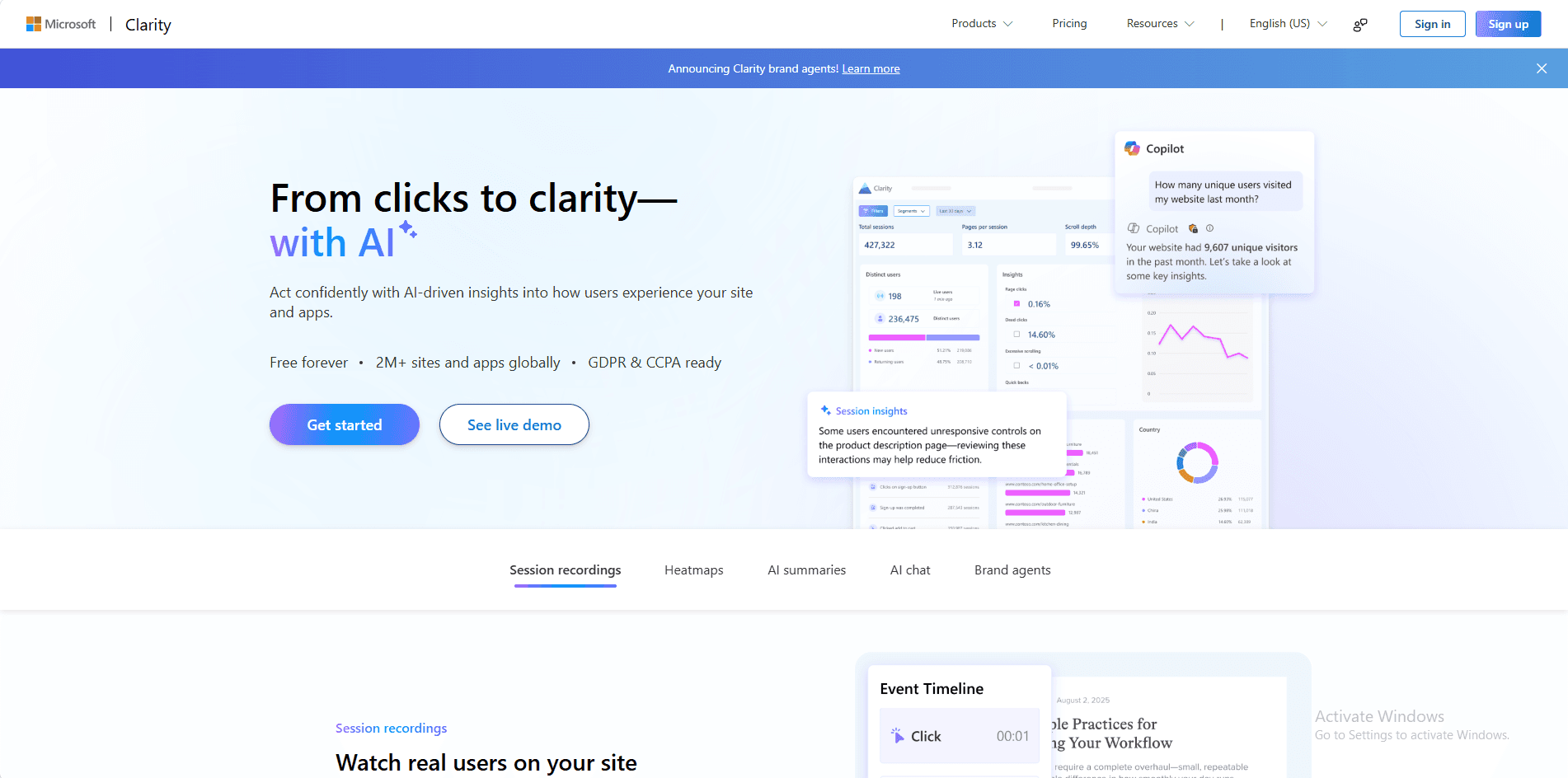Open the Last 30 days dropdown in preview
This screenshot has width=1568, height=778.
pos(955,211)
